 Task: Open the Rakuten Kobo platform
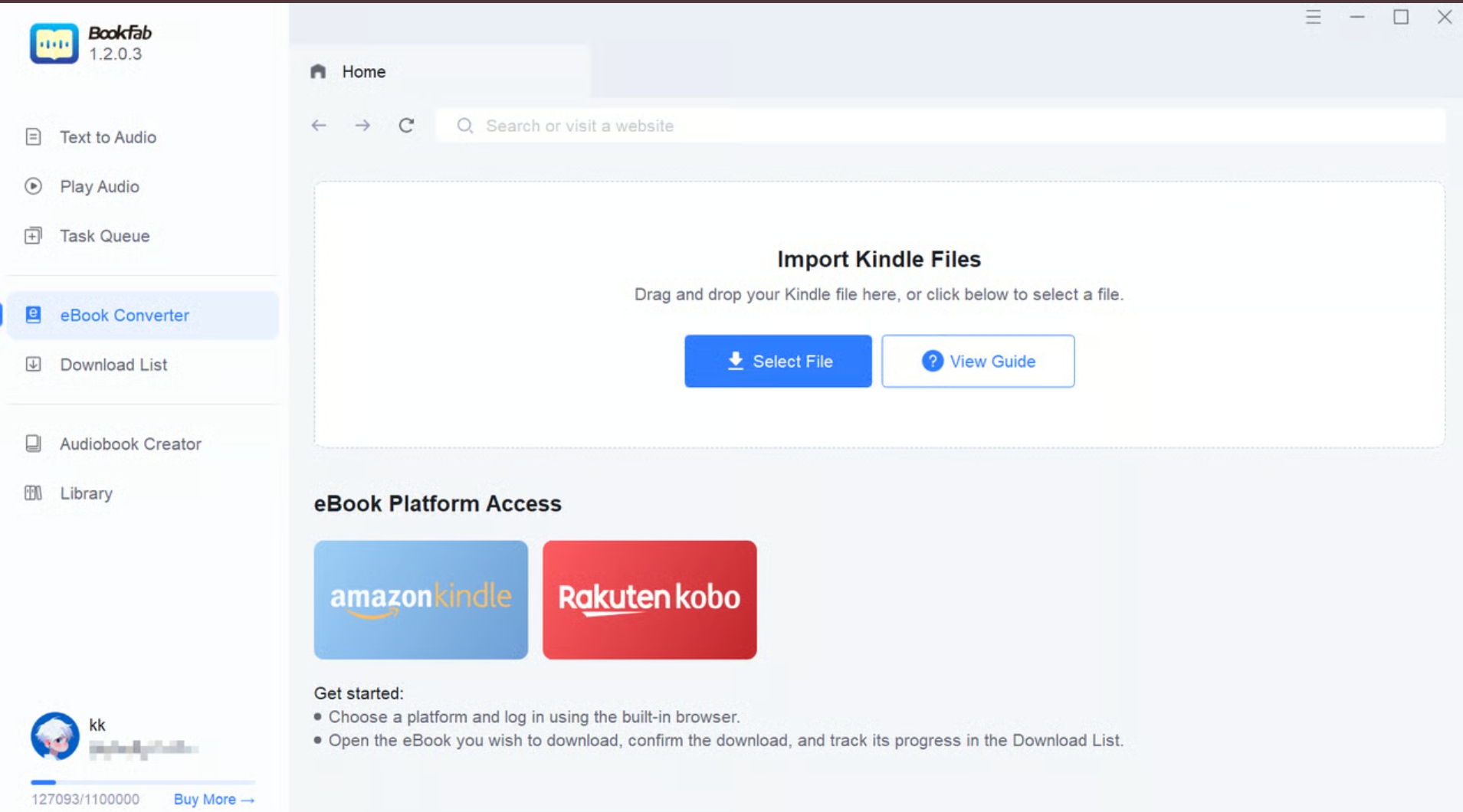(x=649, y=600)
